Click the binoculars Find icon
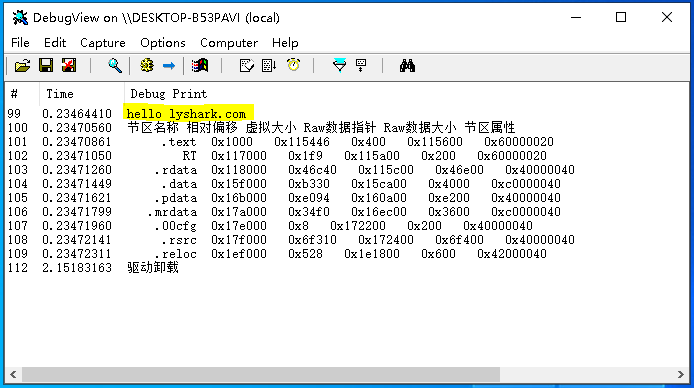Screen dimensions: 694x388 [x=407, y=66]
